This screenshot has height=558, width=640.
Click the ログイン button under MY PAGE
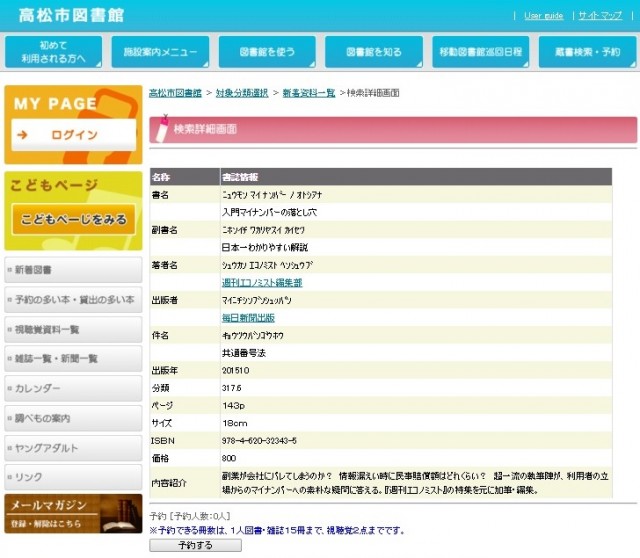click(x=73, y=135)
